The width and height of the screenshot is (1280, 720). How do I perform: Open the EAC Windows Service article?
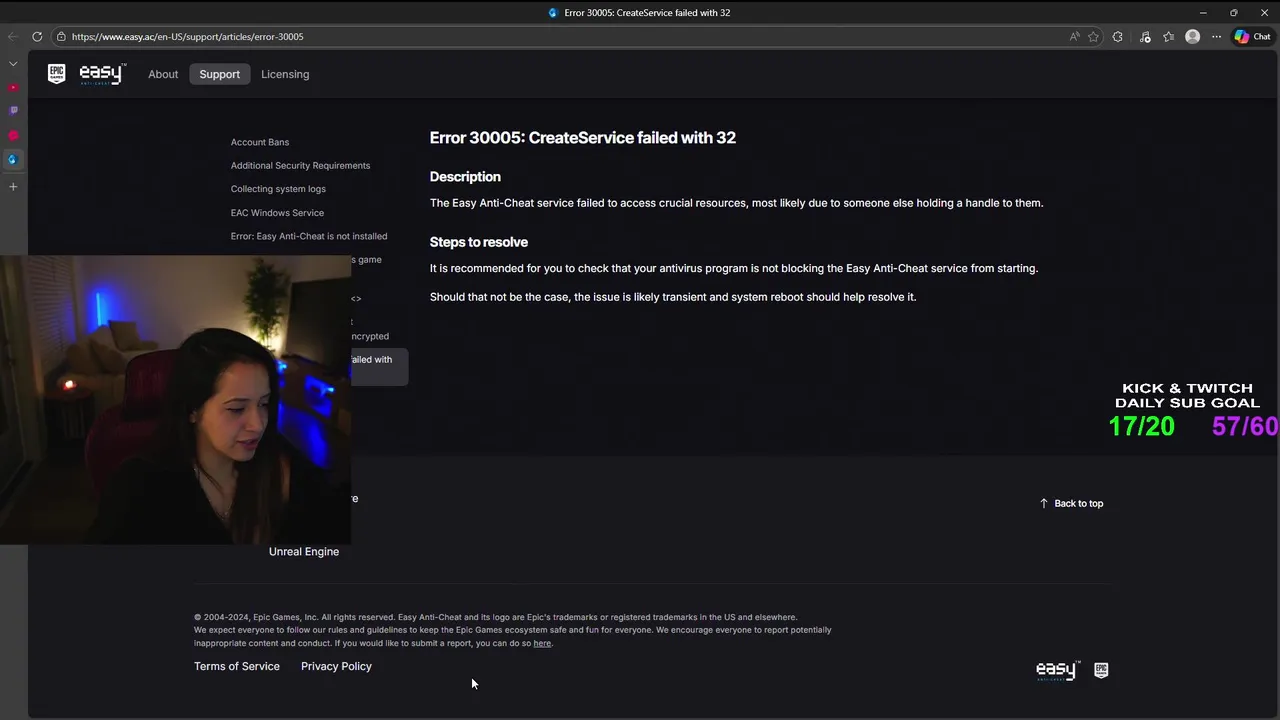[x=277, y=213]
